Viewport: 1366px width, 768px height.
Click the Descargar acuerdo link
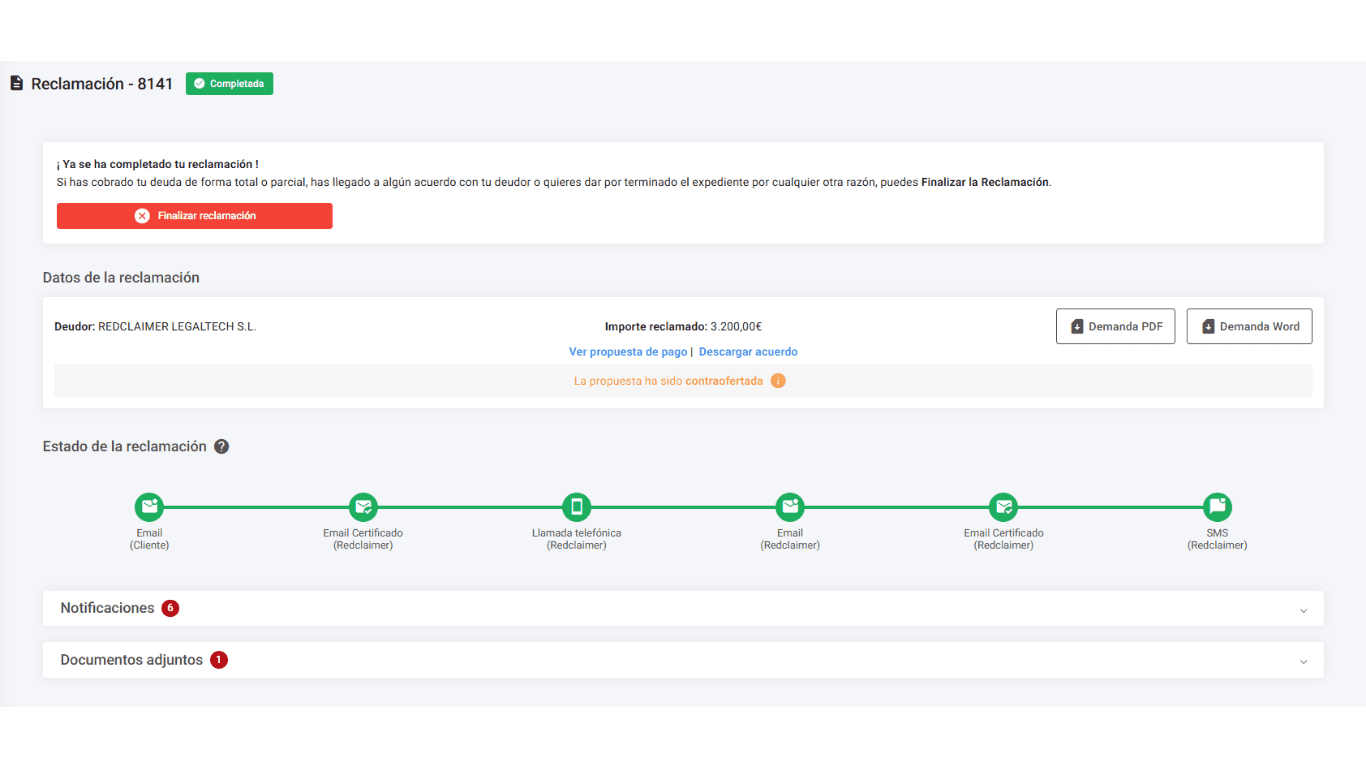748,352
